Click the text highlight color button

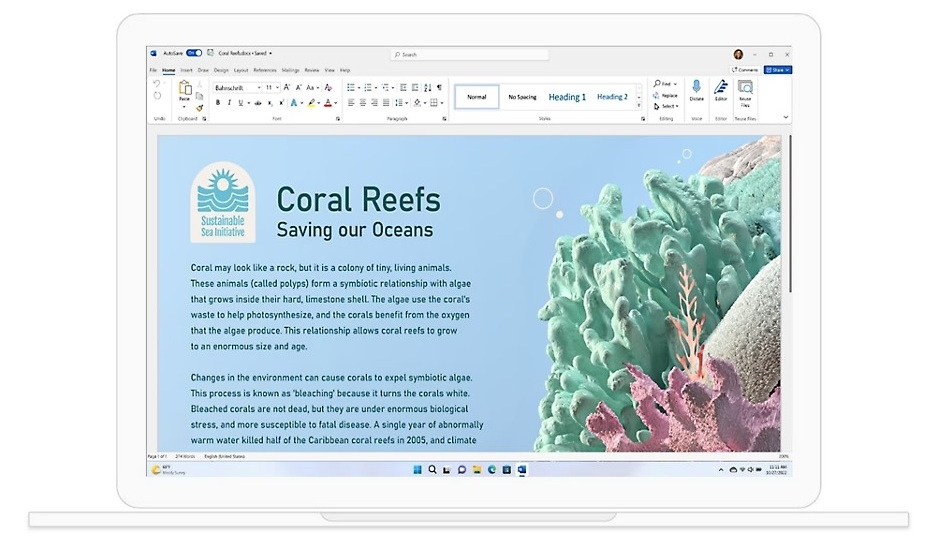(x=312, y=102)
